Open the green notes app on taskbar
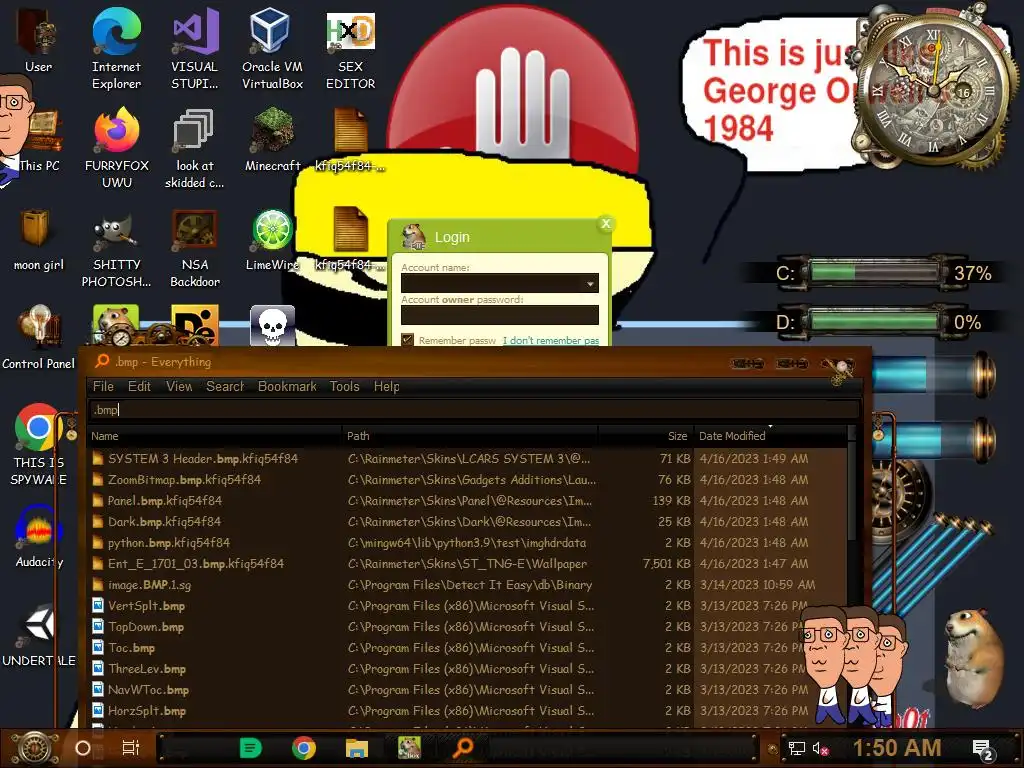Viewport: 1024px width, 768px height. (250, 748)
